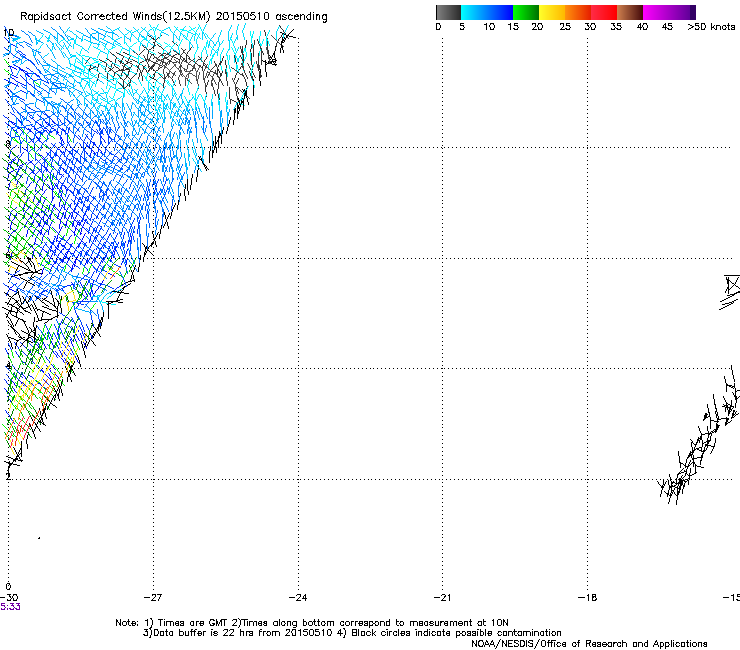
Task: Click the longitude label -27
Action: point(153,598)
